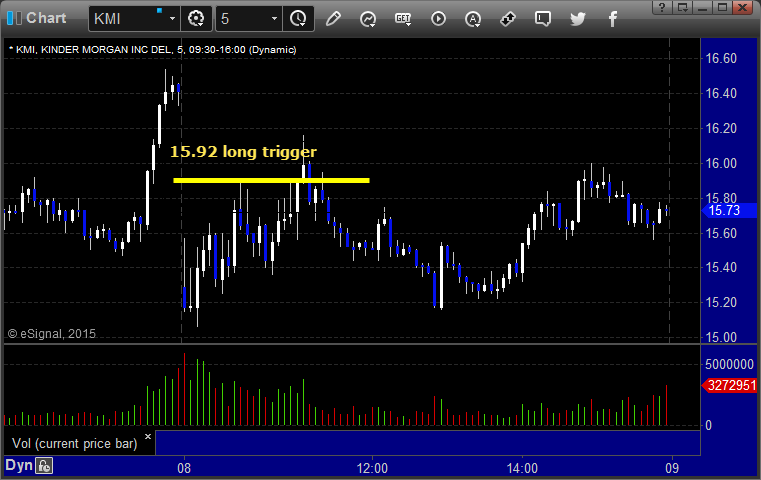The image size is (761, 480).
Task: Click the volume value 3272951 marker
Action: pyautogui.click(x=729, y=385)
